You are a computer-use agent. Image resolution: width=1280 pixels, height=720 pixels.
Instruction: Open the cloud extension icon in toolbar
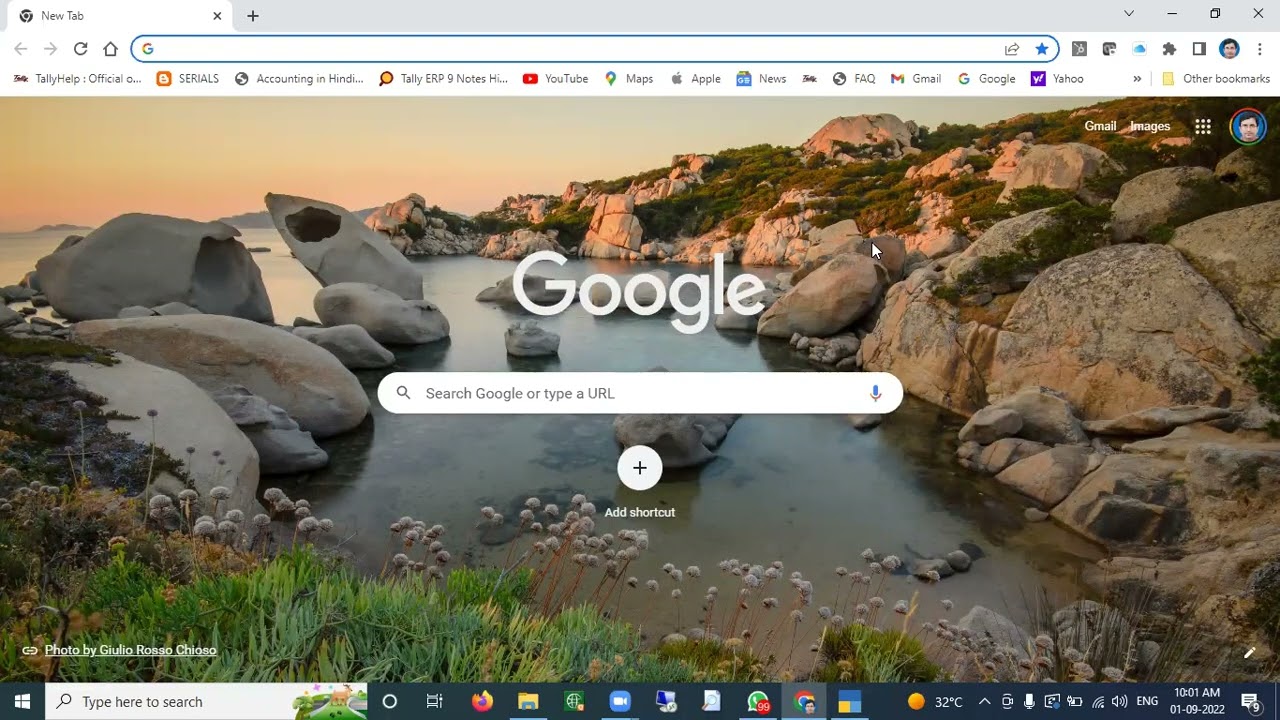[1139, 49]
